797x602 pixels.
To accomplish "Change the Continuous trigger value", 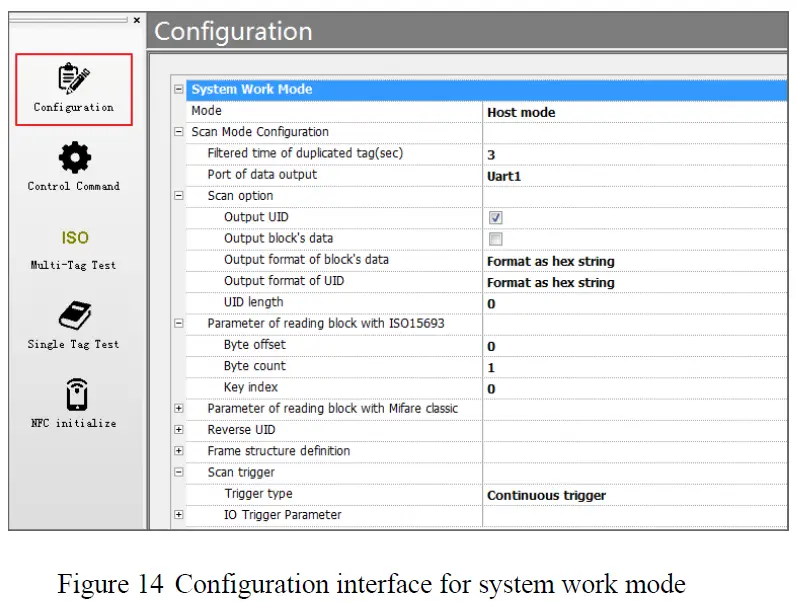I will (x=546, y=496).
